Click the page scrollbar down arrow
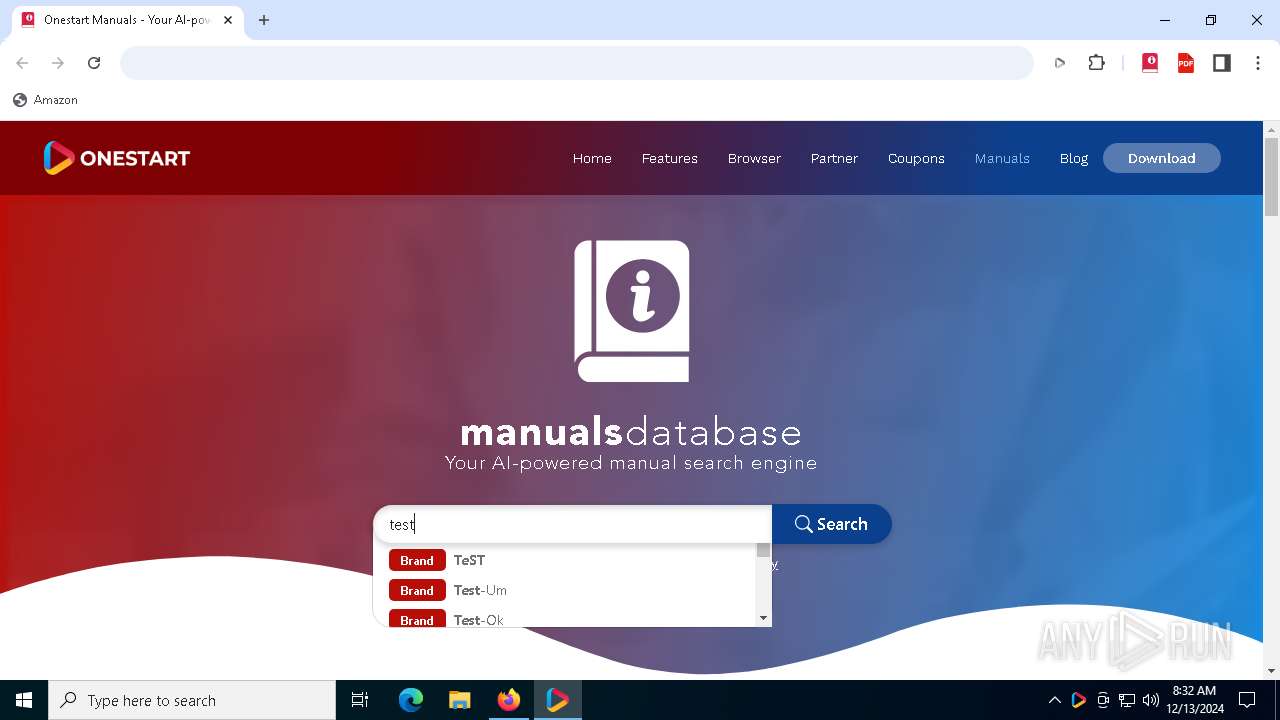 (x=1272, y=671)
